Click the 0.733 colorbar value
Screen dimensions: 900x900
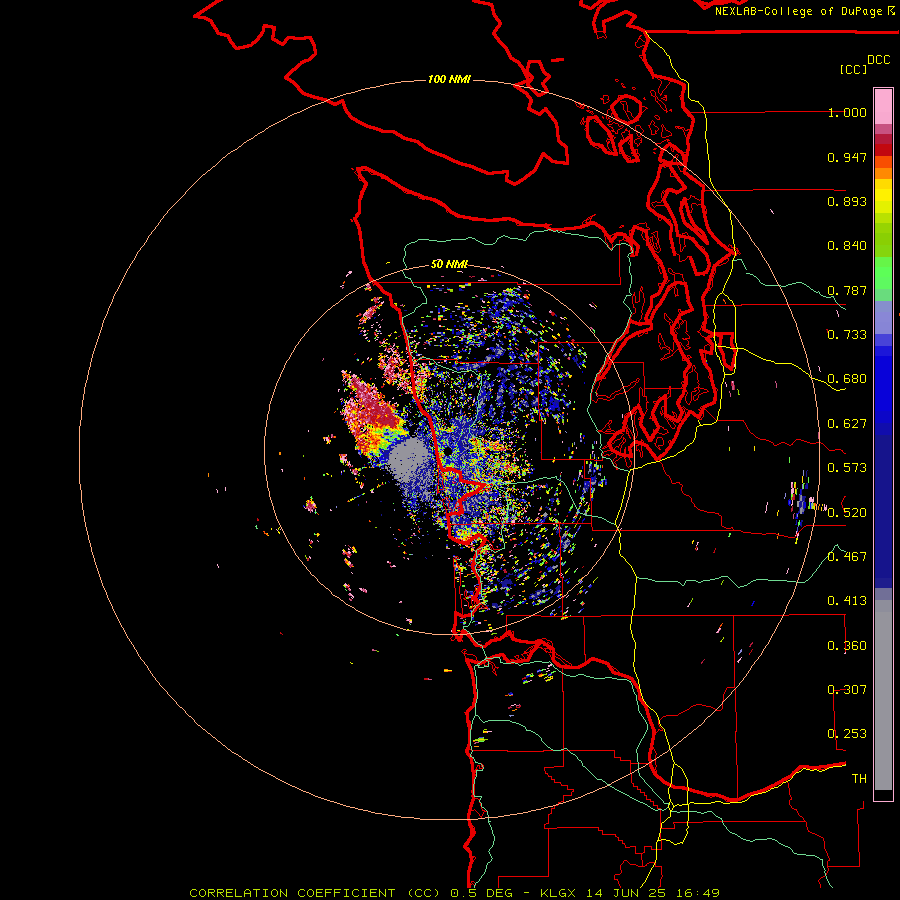coord(847,335)
